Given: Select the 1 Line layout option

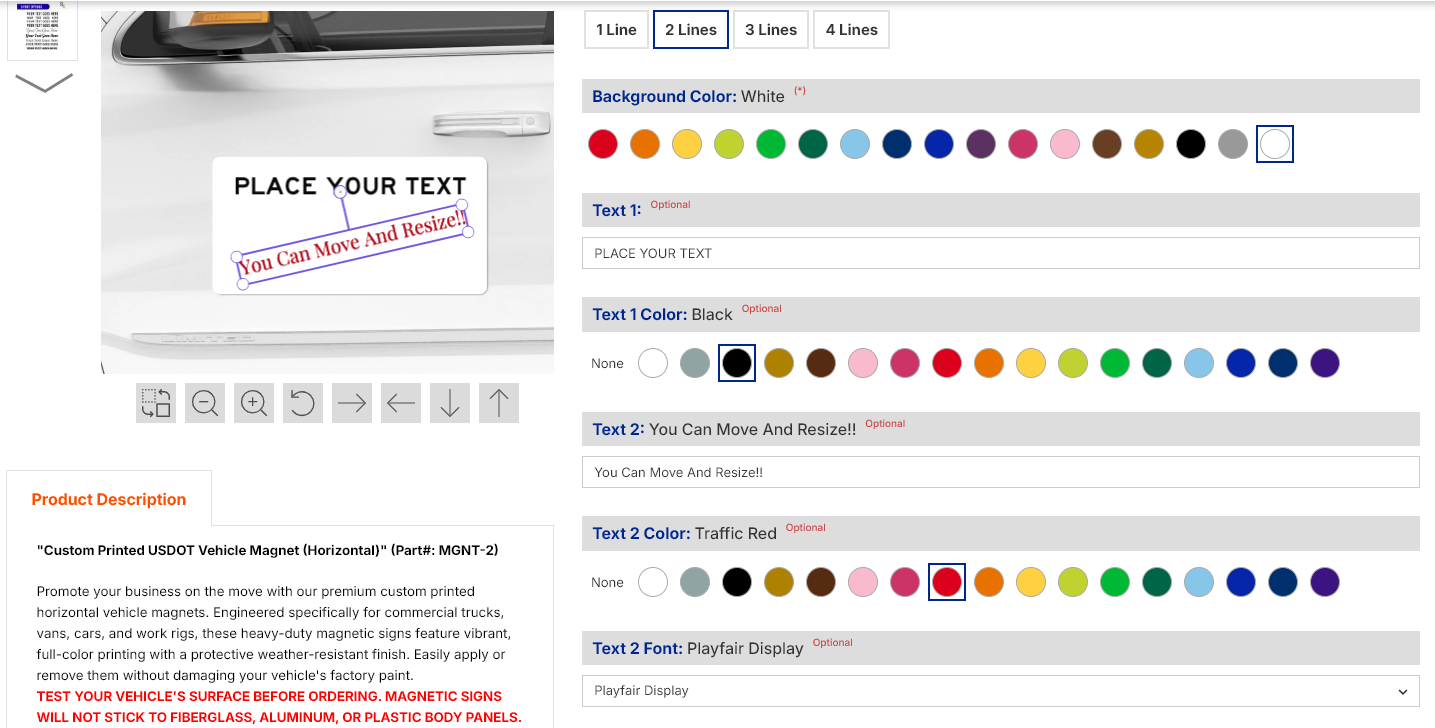Looking at the screenshot, I should [x=616, y=30].
